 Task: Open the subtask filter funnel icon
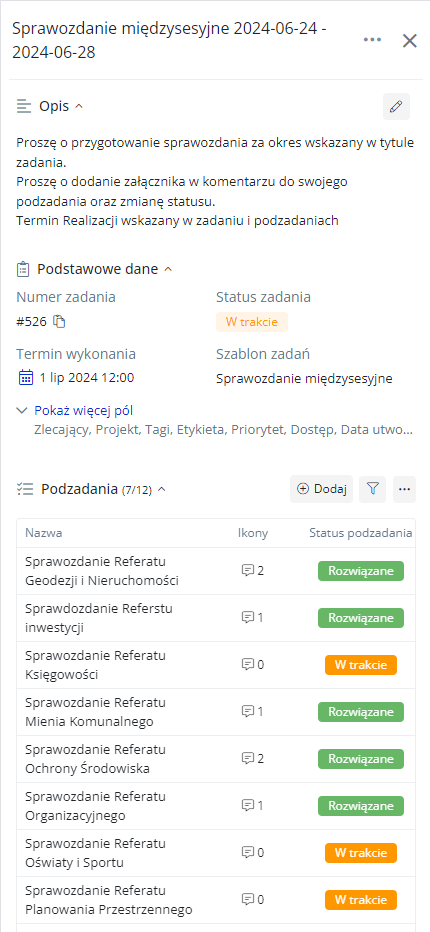[373, 489]
